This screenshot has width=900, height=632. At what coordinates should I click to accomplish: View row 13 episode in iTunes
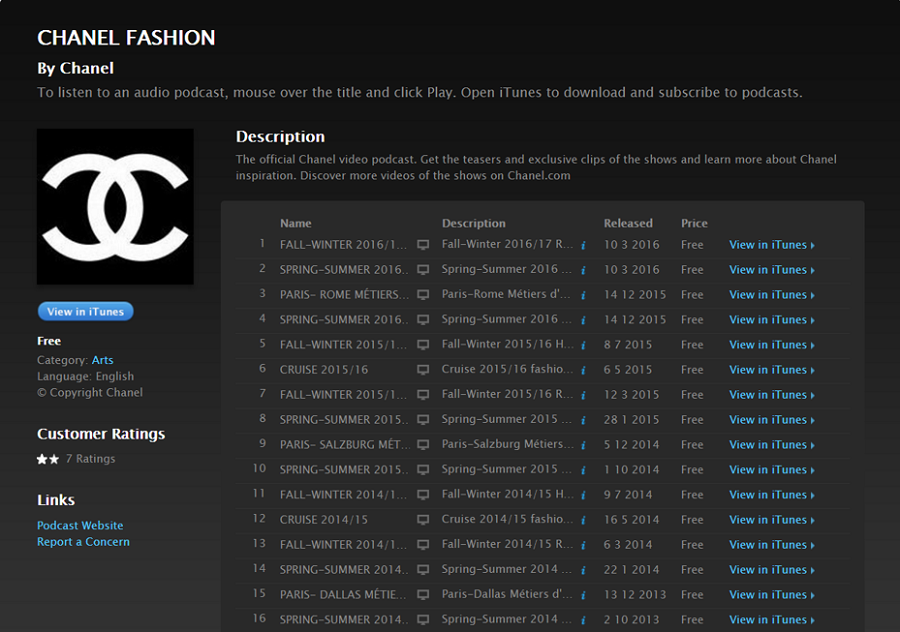[771, 545]
